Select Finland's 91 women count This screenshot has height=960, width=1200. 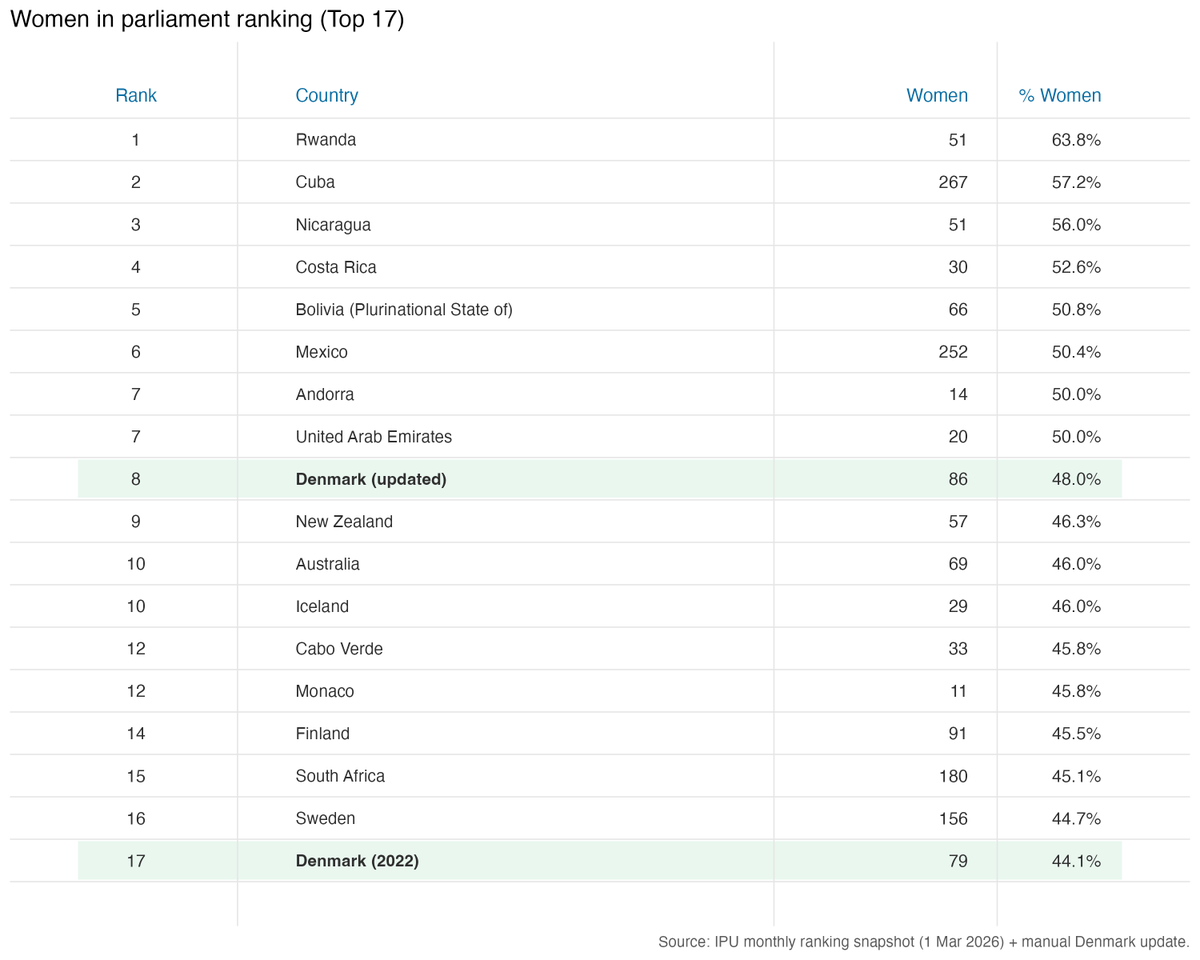(x=958, y=734)
